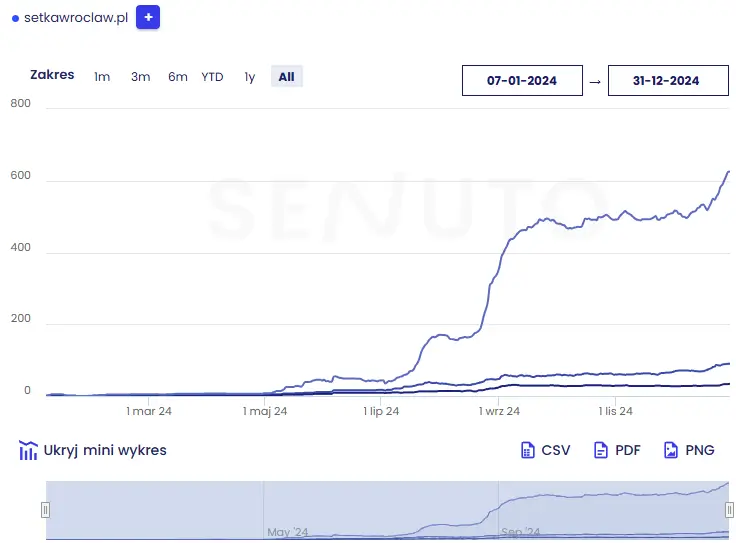736x543 pixels.
Task: Select the 3m range option
Action: pos(140,76)
